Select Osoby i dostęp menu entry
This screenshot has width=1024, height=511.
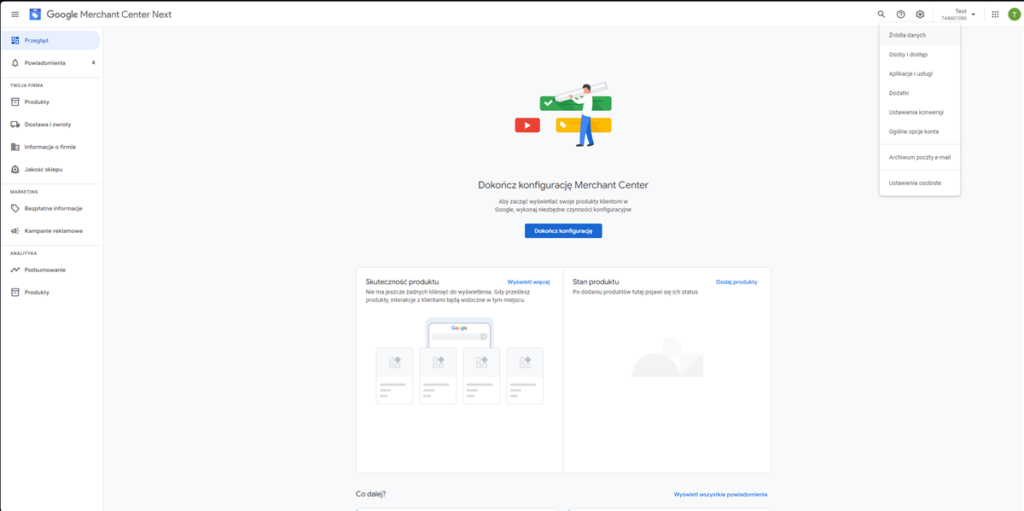920,55
